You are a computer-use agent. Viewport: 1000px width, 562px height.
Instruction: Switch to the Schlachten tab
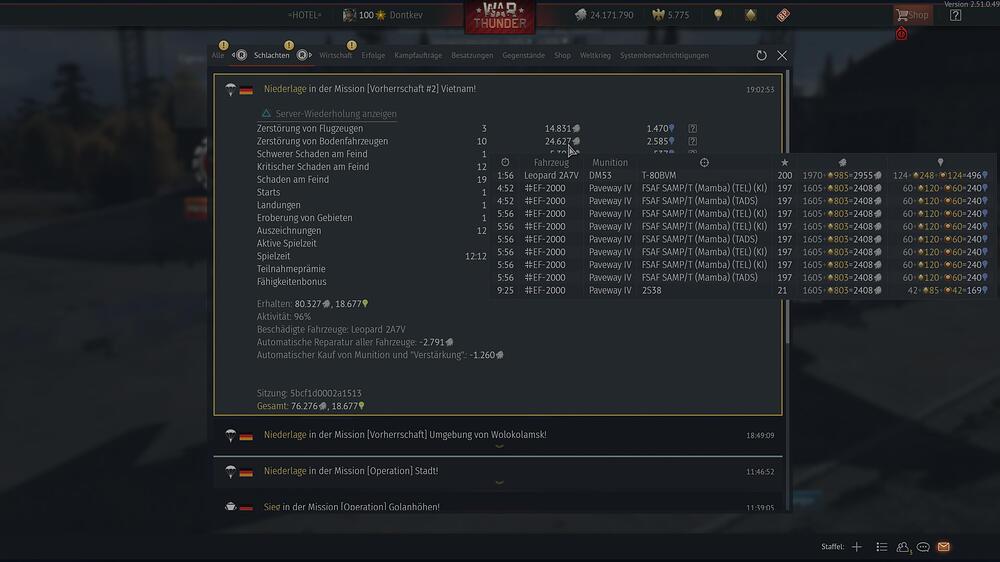272,55
